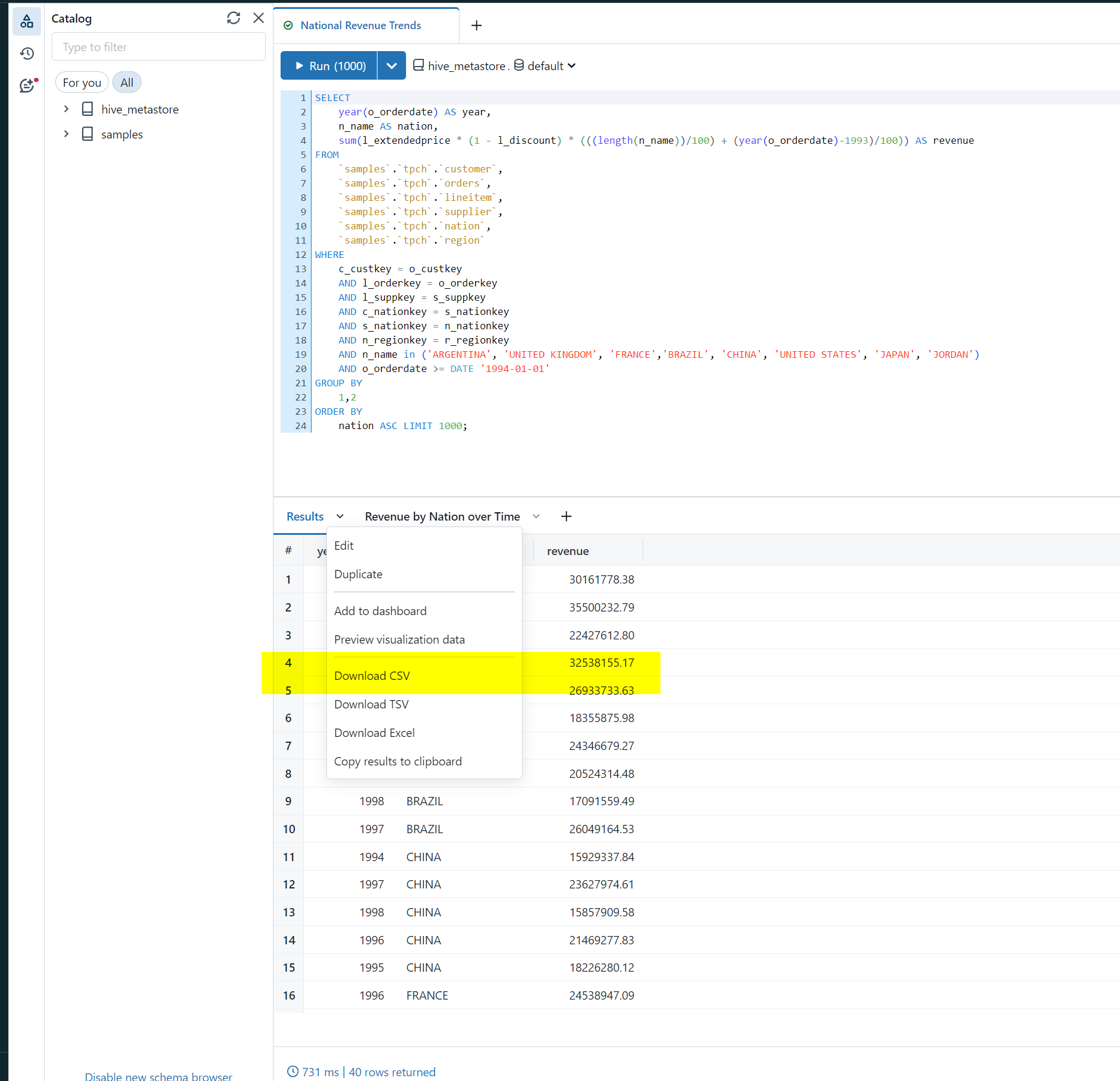
Task: Click the 1995 CHINA year cell
Action: [x=372, y=967]
